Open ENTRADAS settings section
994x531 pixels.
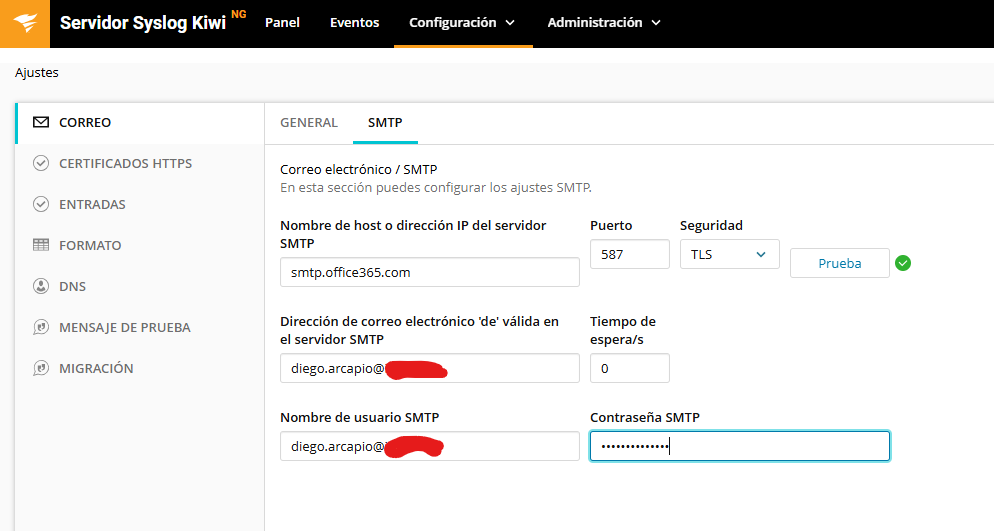[140, 204]
